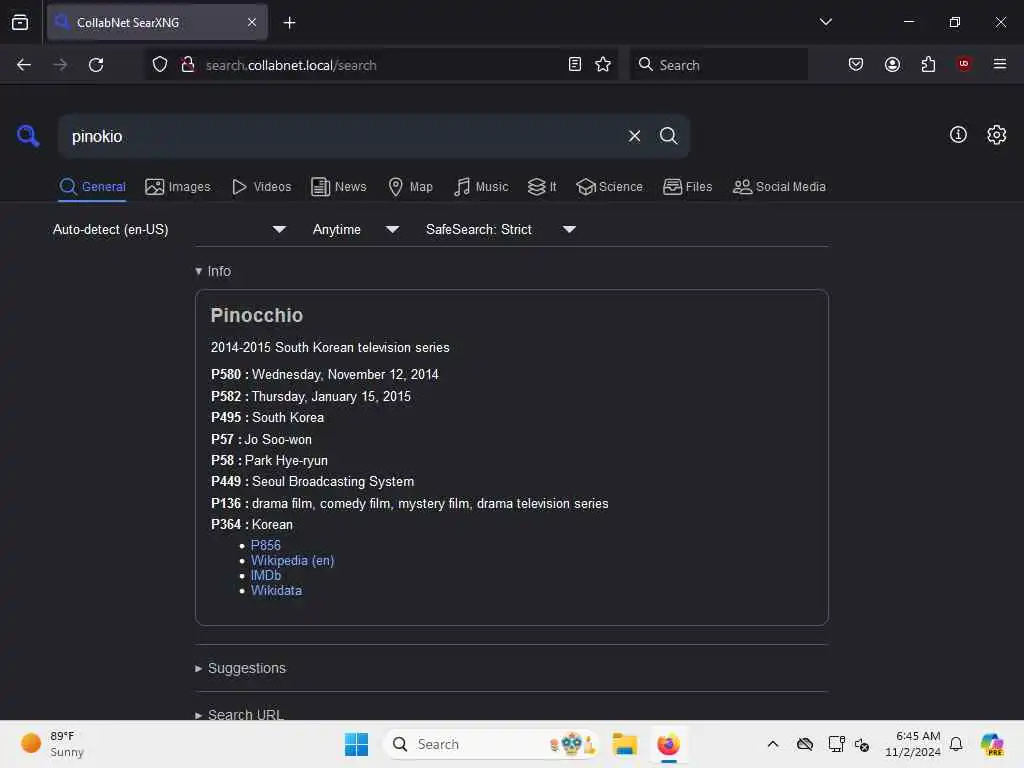Click the text 'Park Hye-ryun'
Viewport: 1024px width, 768px height.
click(286, 460)
